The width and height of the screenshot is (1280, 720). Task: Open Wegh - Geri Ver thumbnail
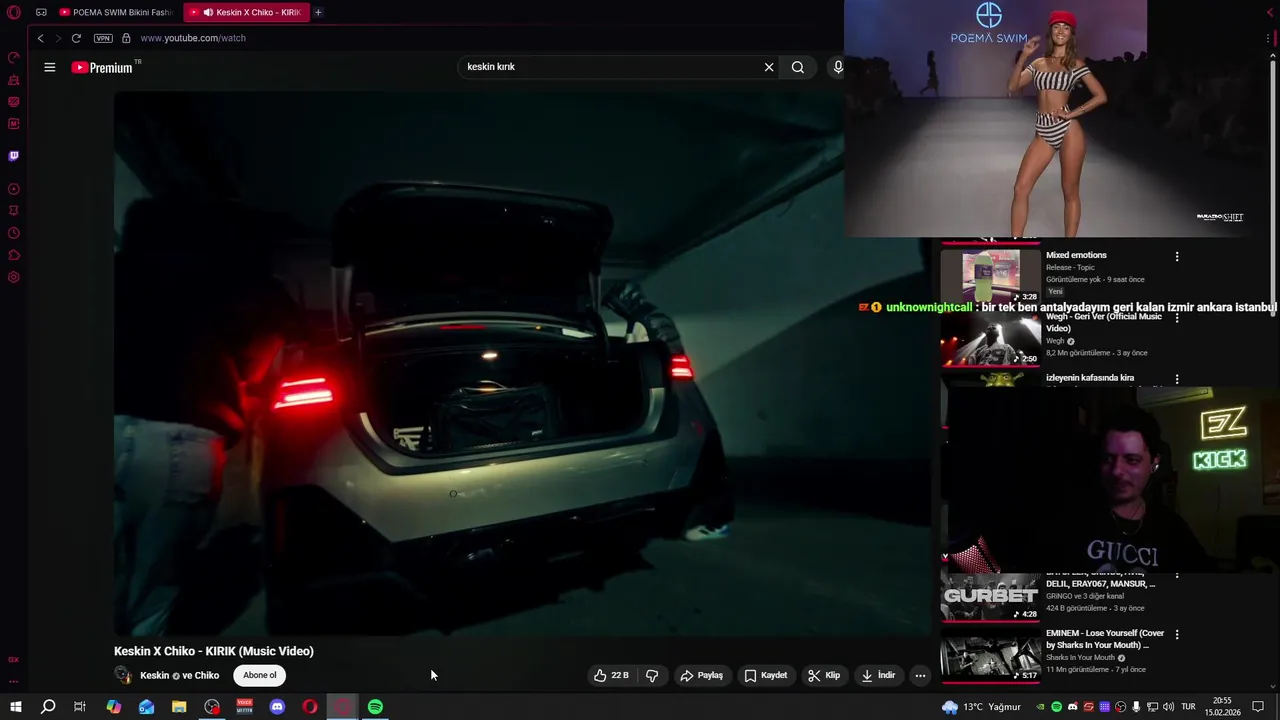click(990, 341)
